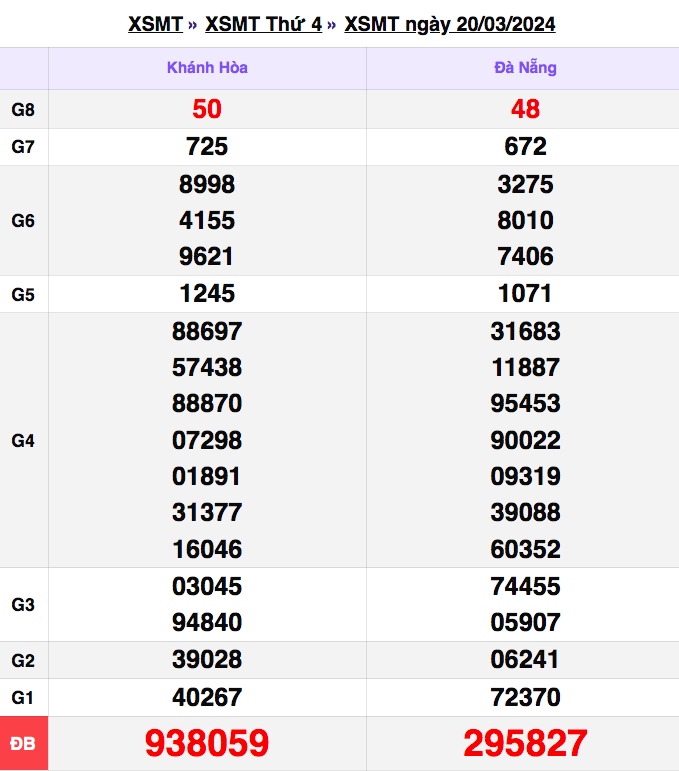Select G2 result 06241
This screenshot has width=679, height=771.
pyautogui.click(x=525, y=659)
